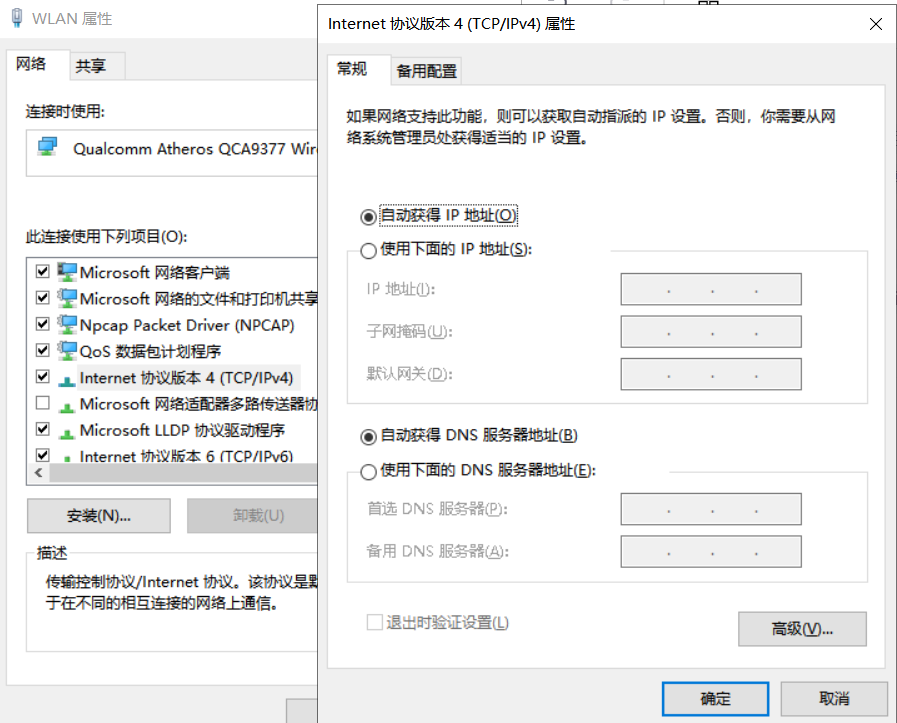Uncheck the Microsoft 网络客户端 checkbox

[x=42, y=271]
